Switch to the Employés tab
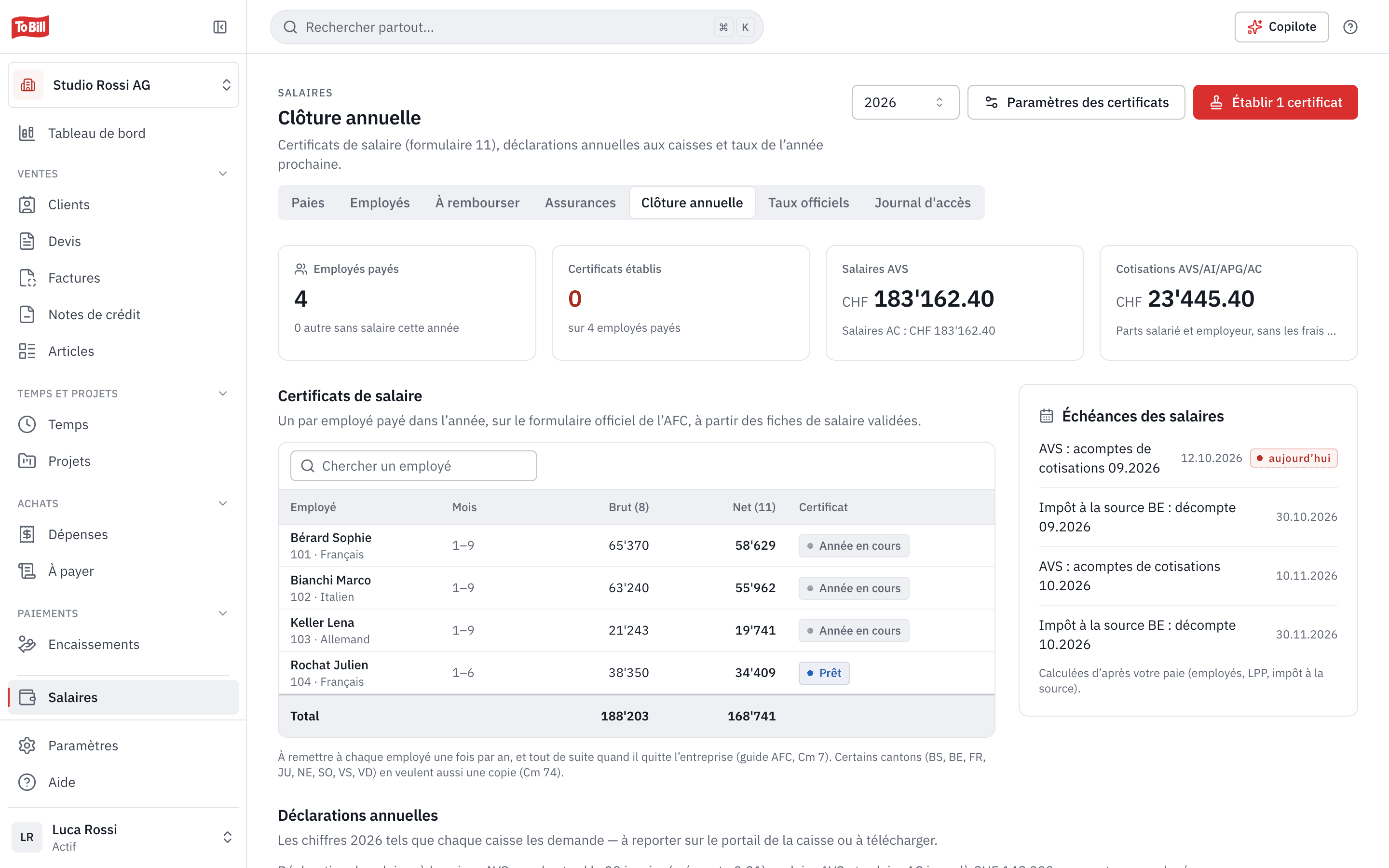The height and width of the screenshot is (868, 1389). 380,203
